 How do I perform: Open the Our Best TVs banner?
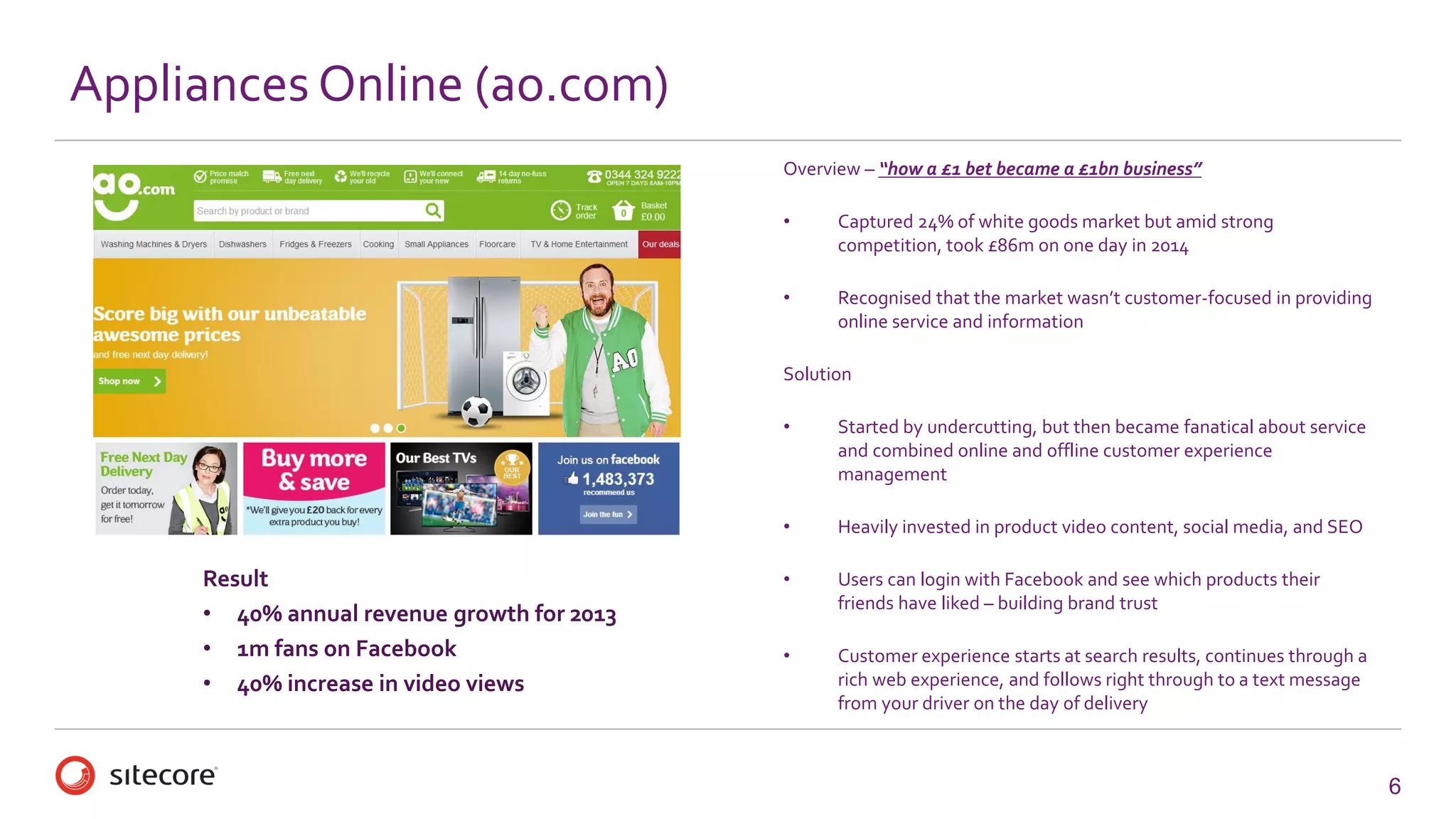point(461,488)
